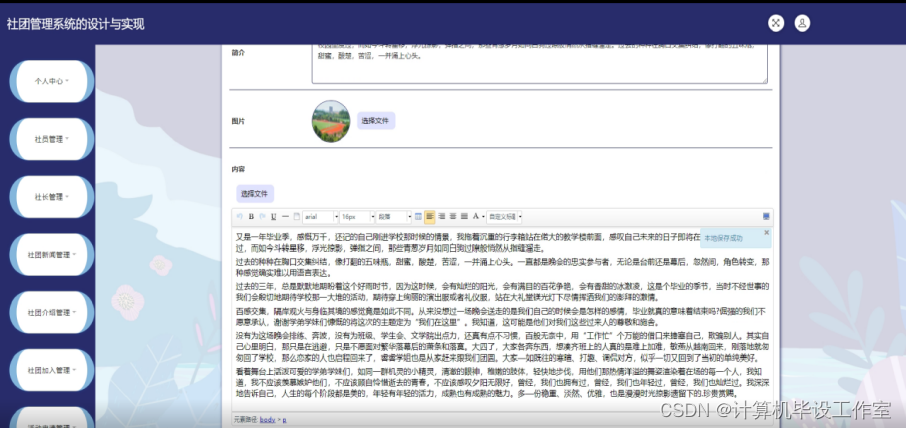The height and width of the screenshot is (429, 906).
Task: Click the clear document icon in the toolbar
Action: [297, 216]
